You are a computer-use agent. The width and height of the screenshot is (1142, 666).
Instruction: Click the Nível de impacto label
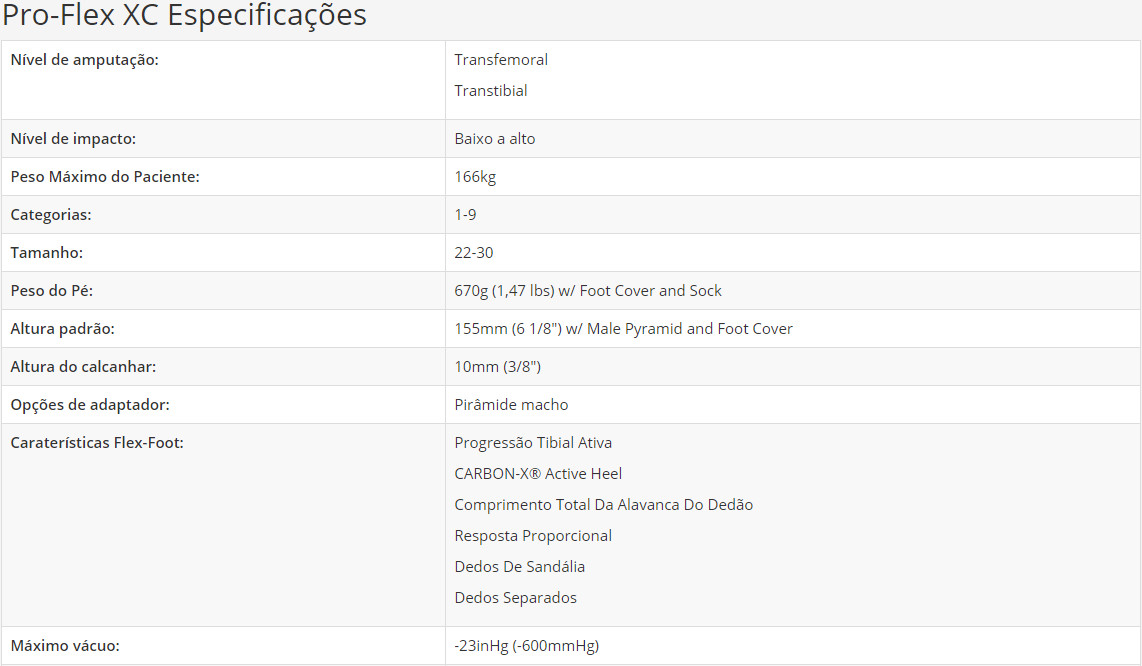coord(73,139)
